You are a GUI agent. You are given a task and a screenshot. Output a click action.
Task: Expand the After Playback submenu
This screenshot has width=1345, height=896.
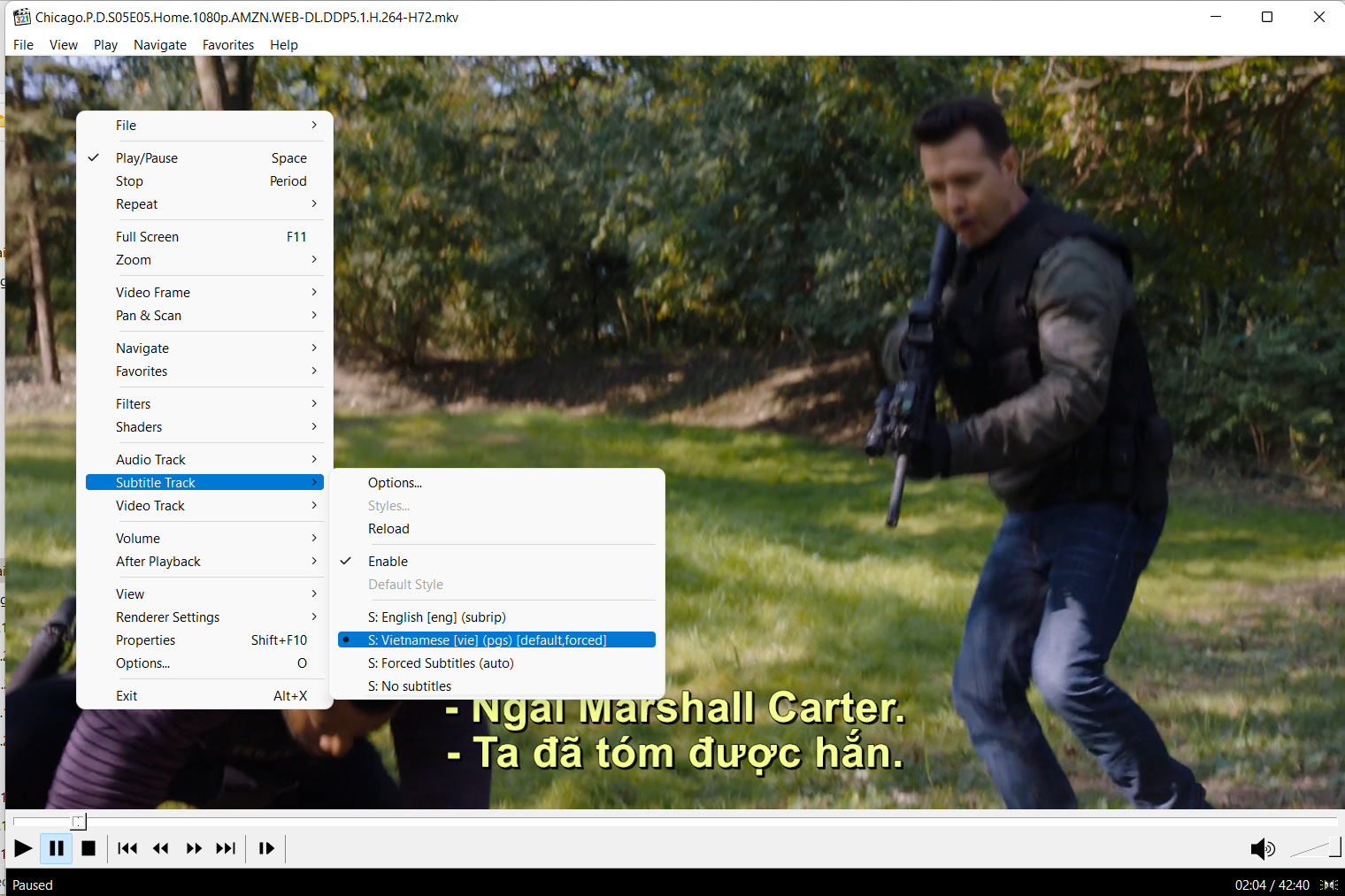pyautogui.click(x=204, y=562)
